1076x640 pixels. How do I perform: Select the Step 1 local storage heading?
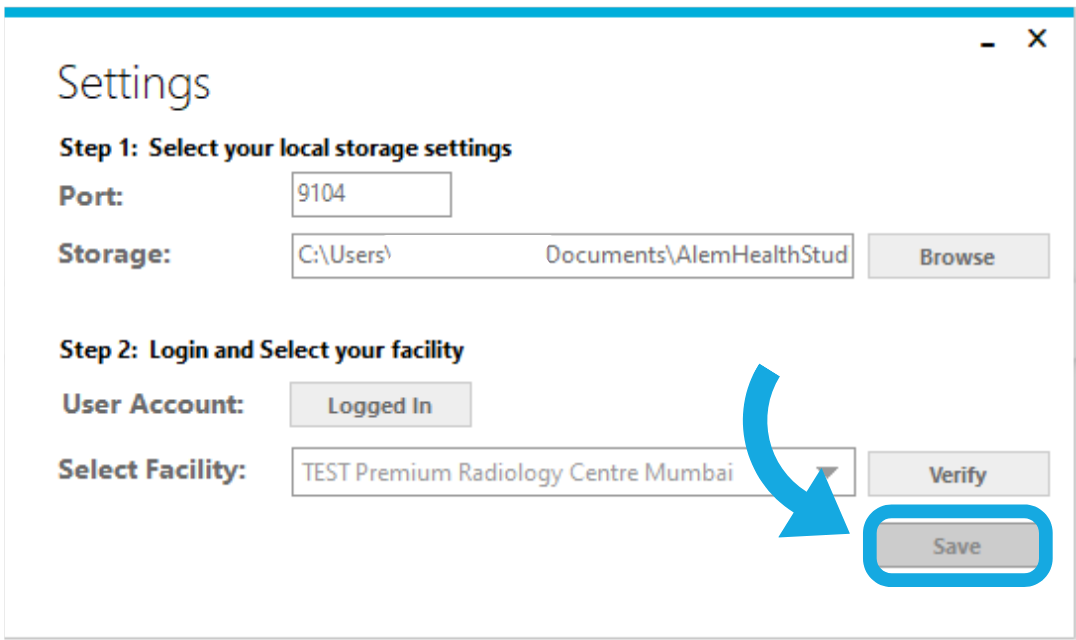(285, 148)
